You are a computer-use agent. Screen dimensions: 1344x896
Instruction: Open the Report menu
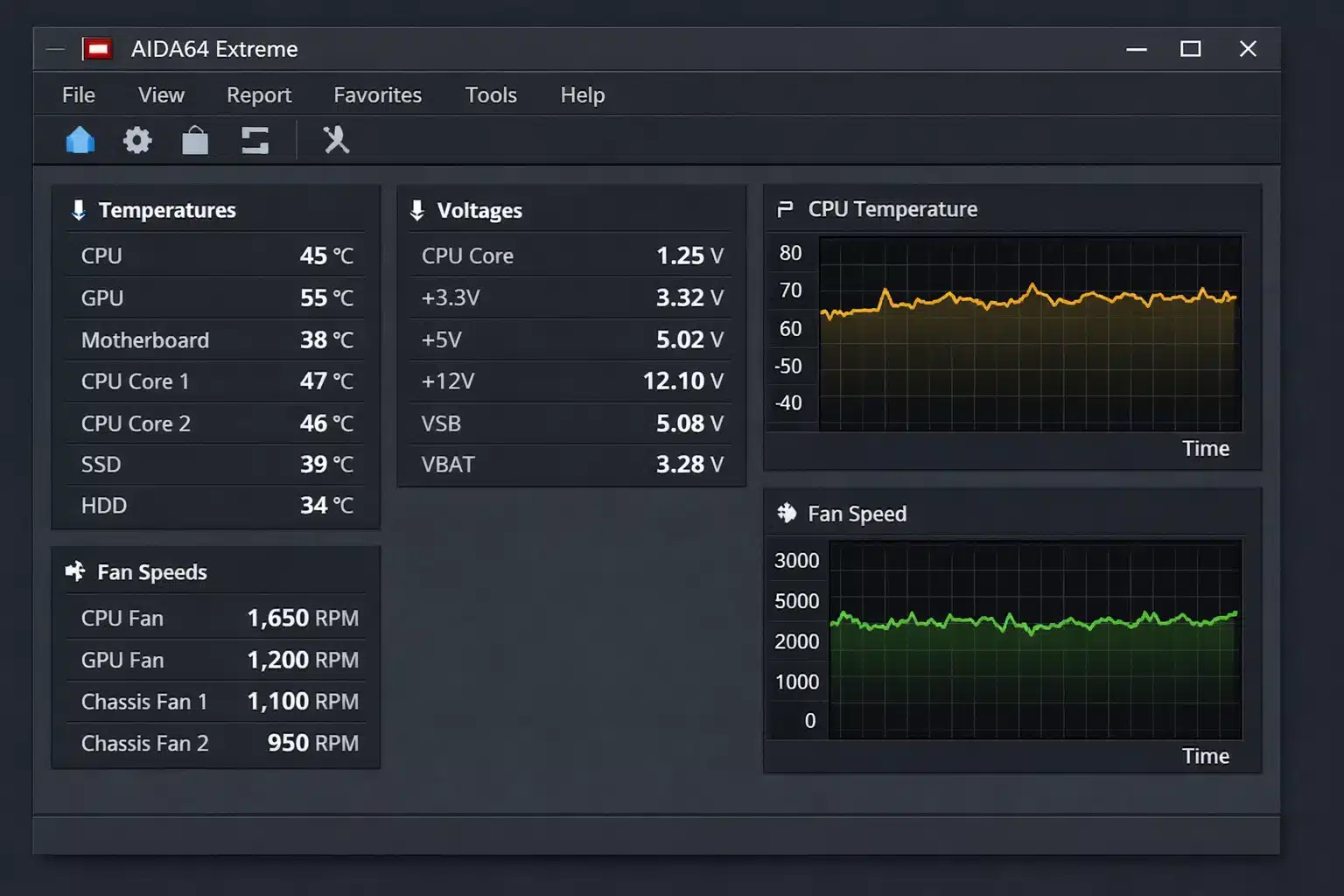click(x=258, y=94)
